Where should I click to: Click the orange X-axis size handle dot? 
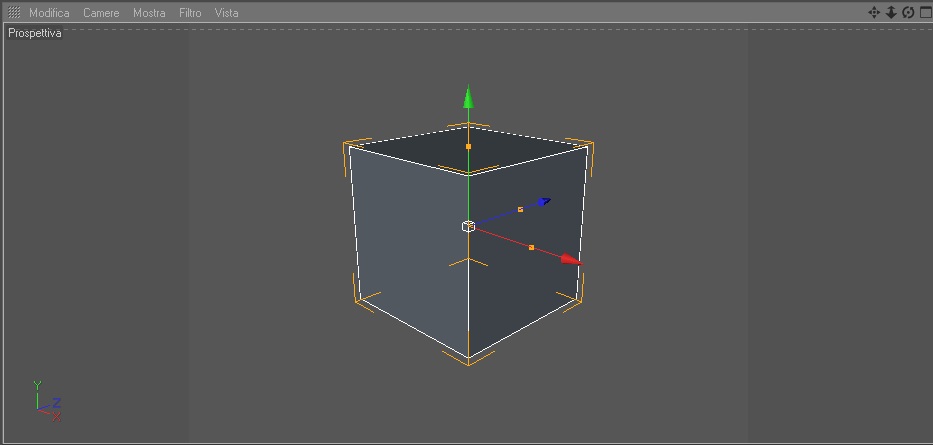[531, 247]
